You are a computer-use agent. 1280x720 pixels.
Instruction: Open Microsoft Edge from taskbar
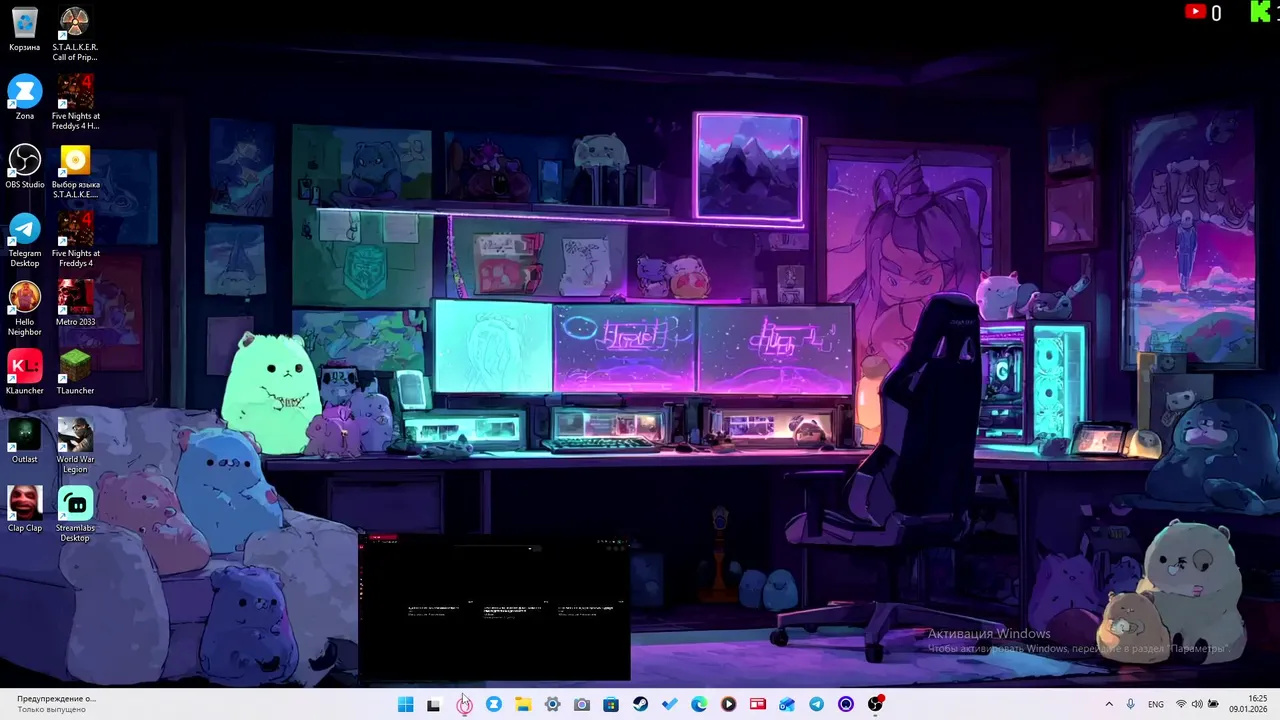(x=699, y=704)
